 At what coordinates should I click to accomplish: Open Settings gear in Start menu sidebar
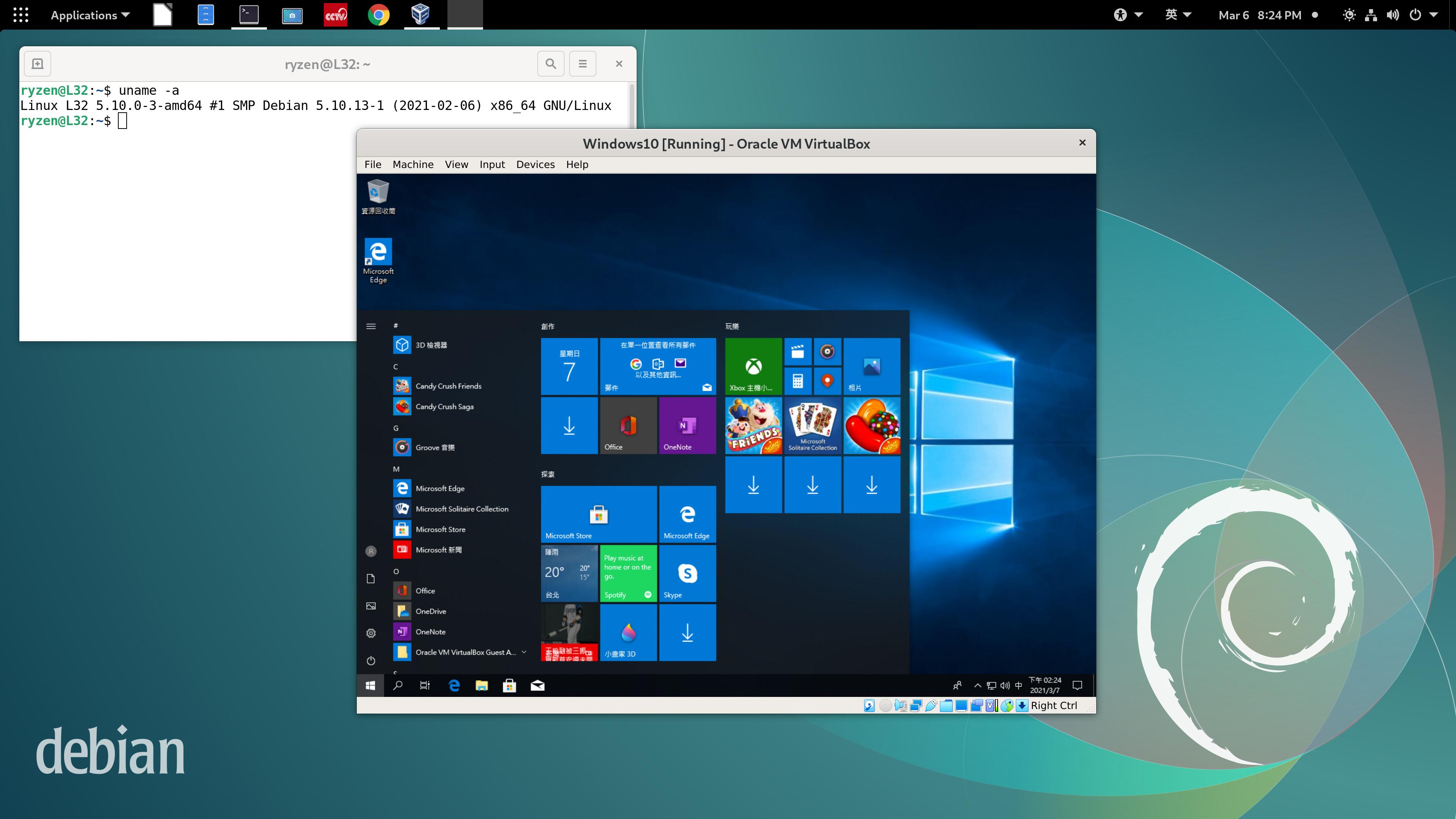(371, 633)
